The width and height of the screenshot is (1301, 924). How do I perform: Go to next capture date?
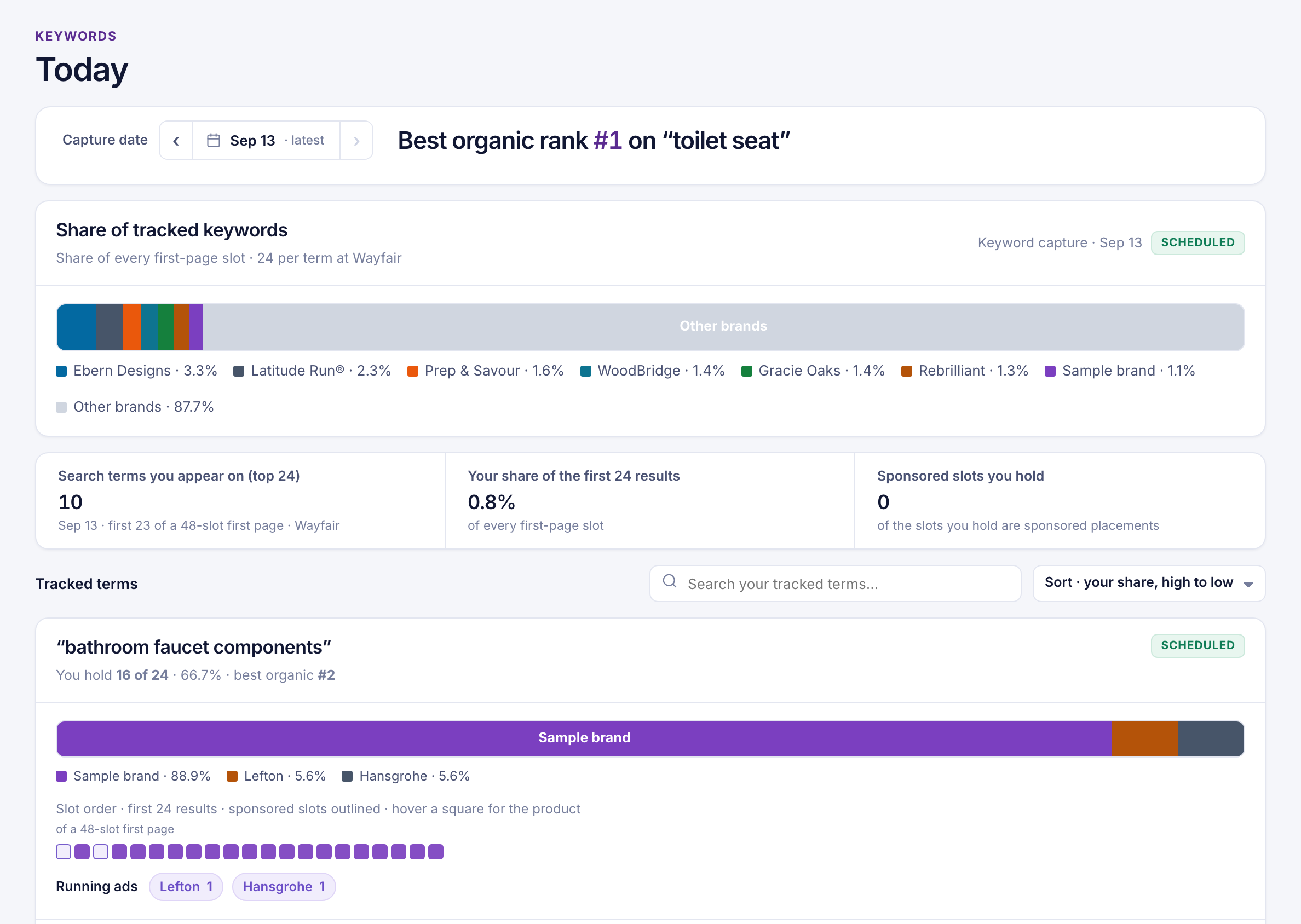coord(356,141)
